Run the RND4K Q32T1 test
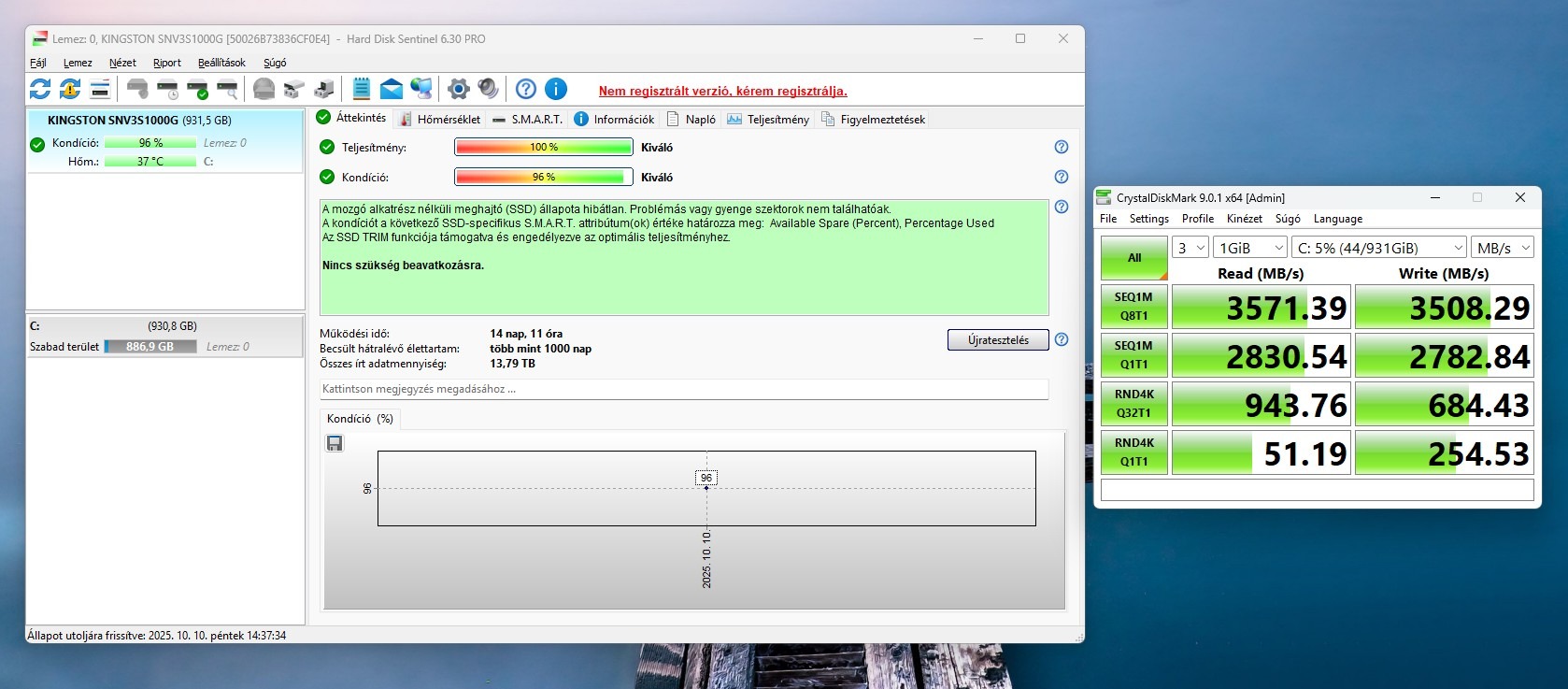 point(1134,404)
